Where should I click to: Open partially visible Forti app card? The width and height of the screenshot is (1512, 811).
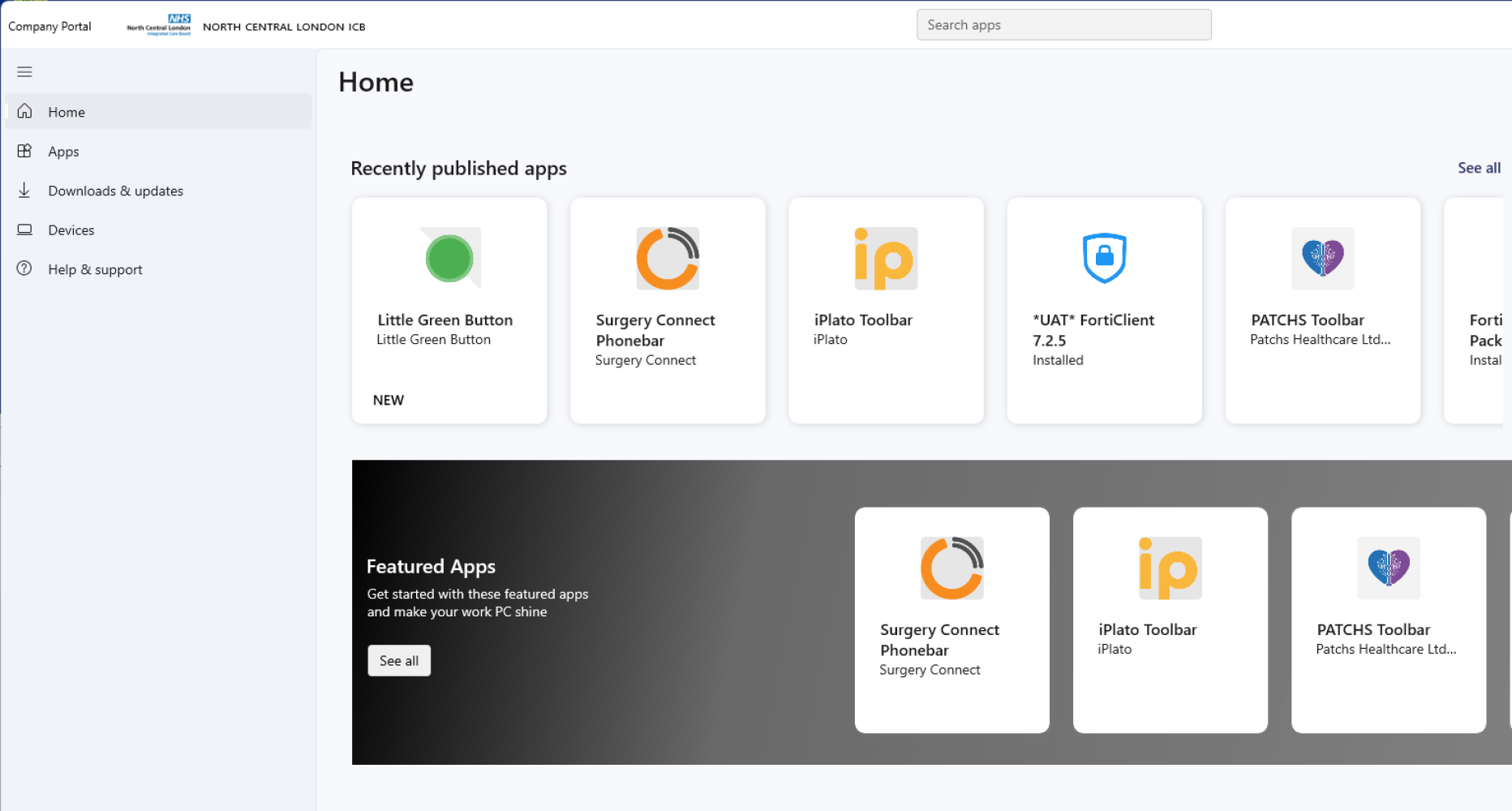pos(1476,311)
